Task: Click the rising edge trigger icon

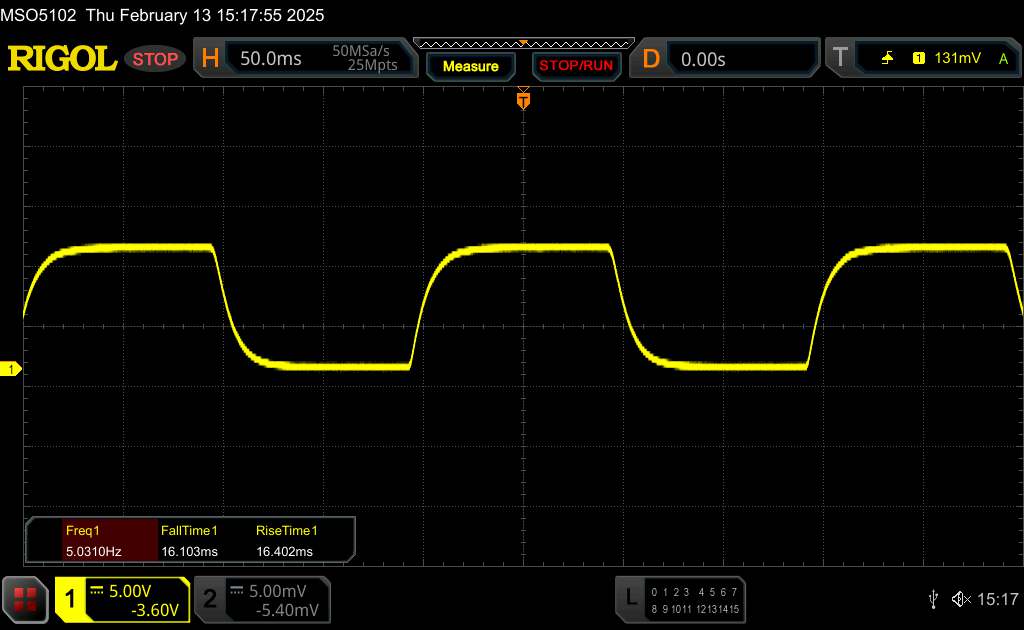Action: 887,58
